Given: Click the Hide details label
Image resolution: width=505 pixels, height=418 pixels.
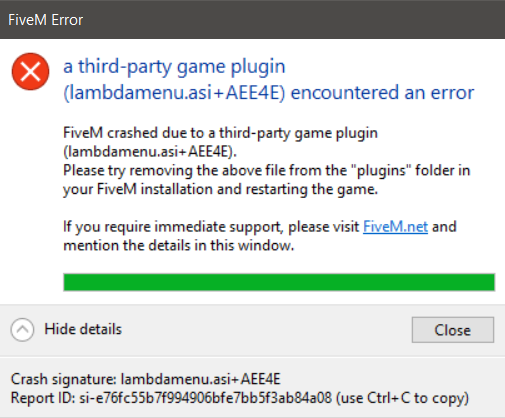Looking at the screenshot, I should coord(83,329).
